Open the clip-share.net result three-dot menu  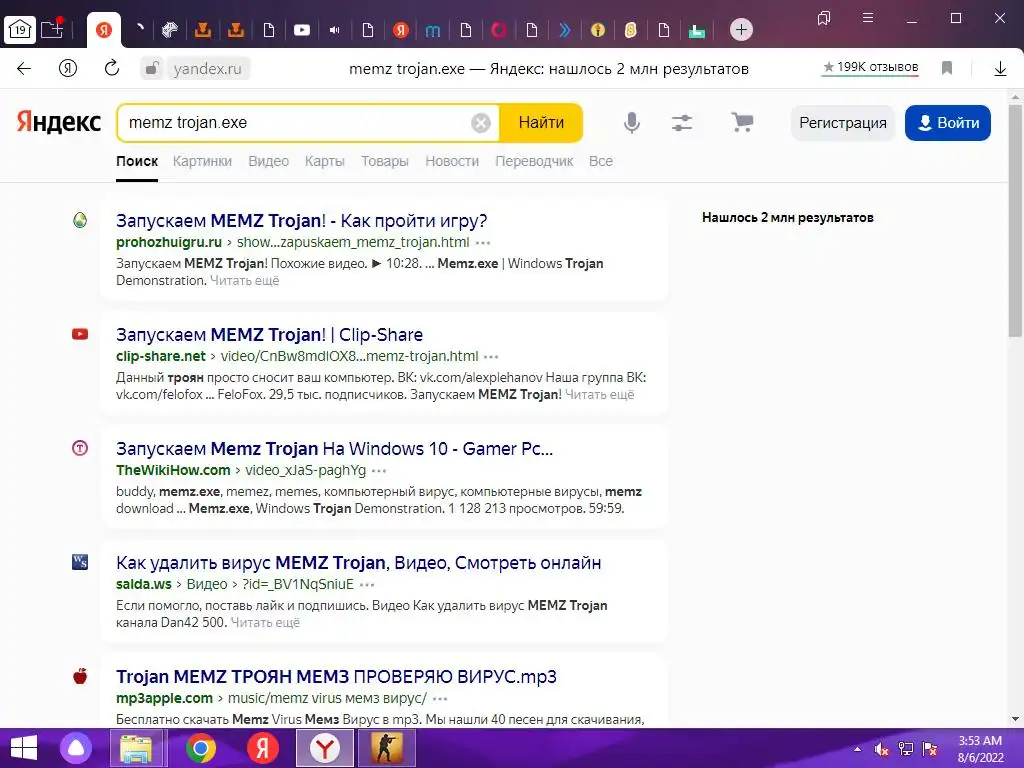(491, 357)
